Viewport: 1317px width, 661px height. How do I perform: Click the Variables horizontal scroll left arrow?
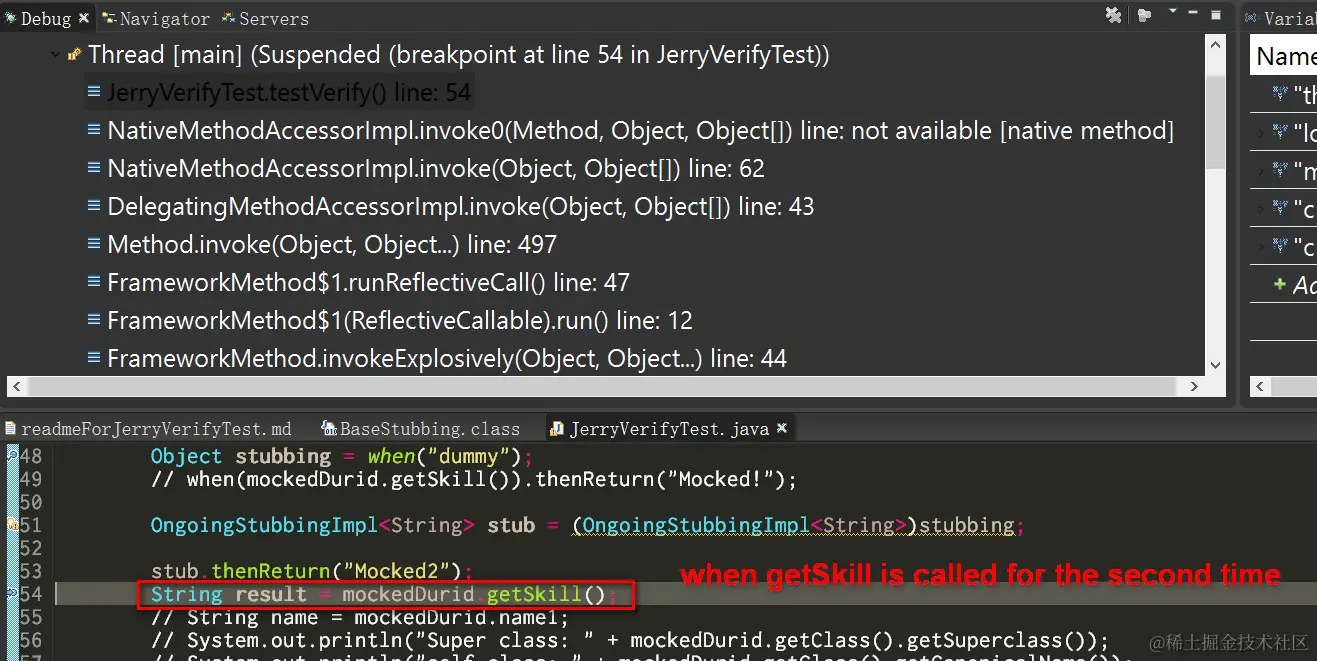pyautogui.click(x=1261, y=386)
